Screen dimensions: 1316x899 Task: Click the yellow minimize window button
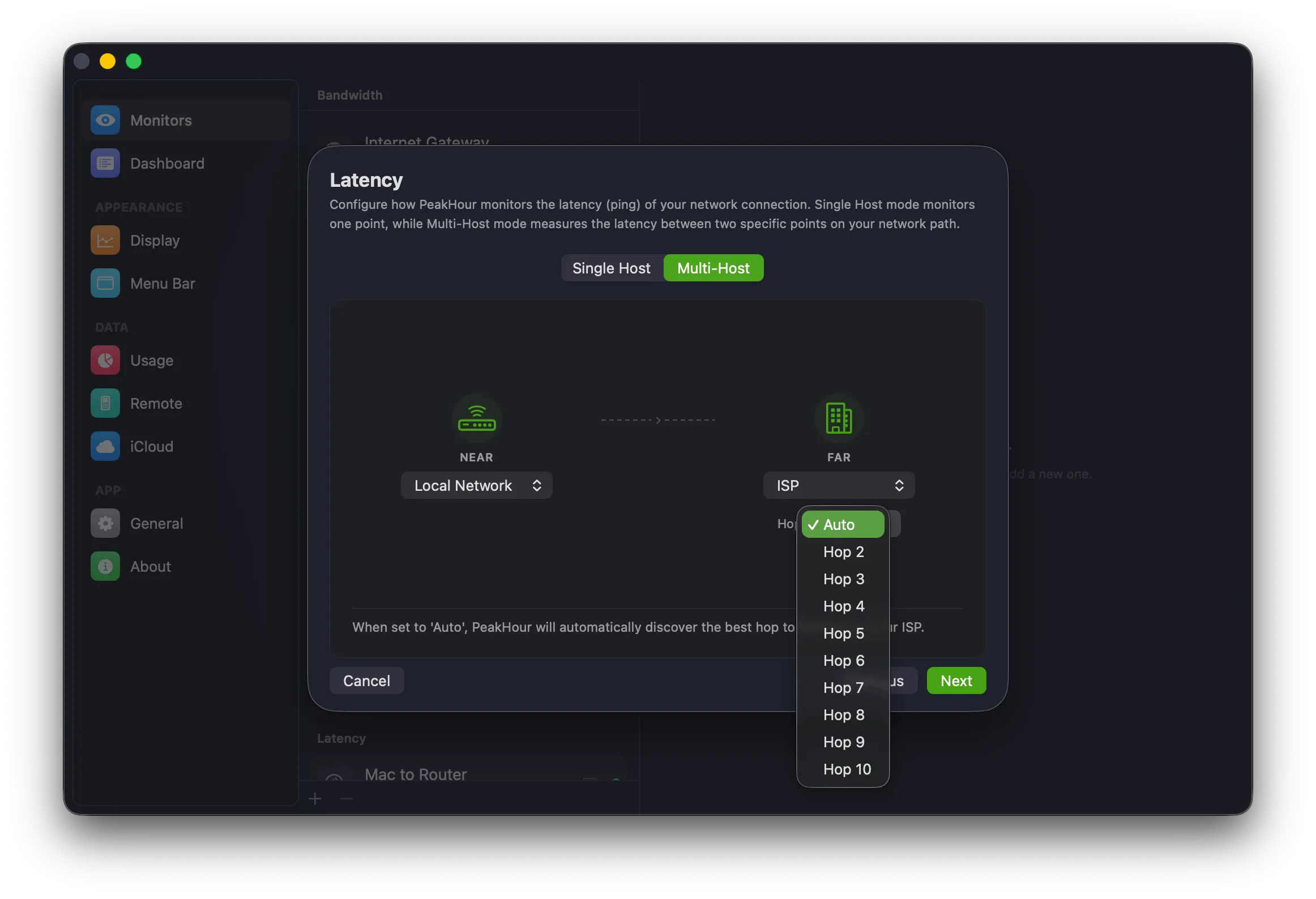108,61
